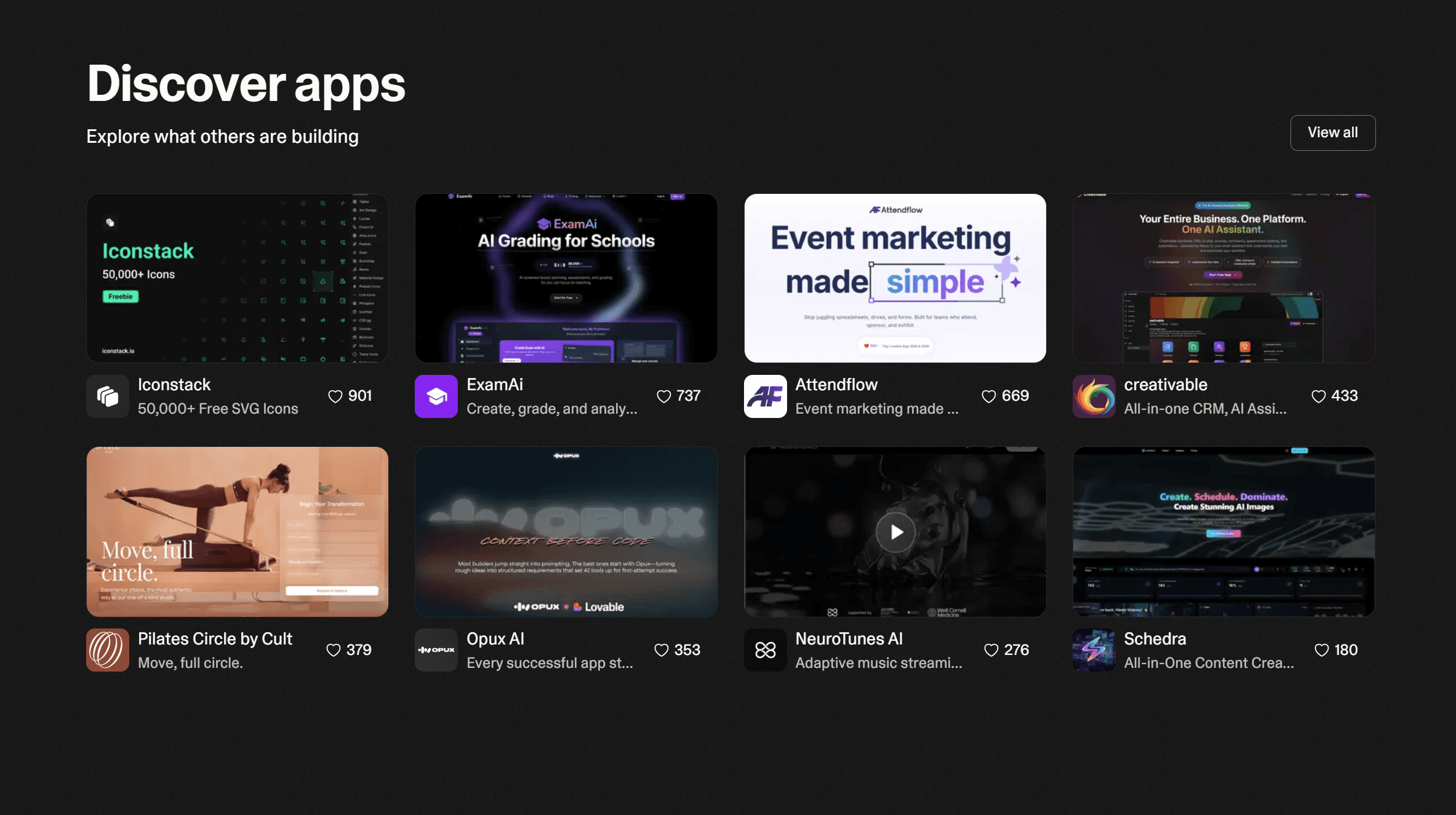Like Attendflow via the heart icon

point(988,396)
